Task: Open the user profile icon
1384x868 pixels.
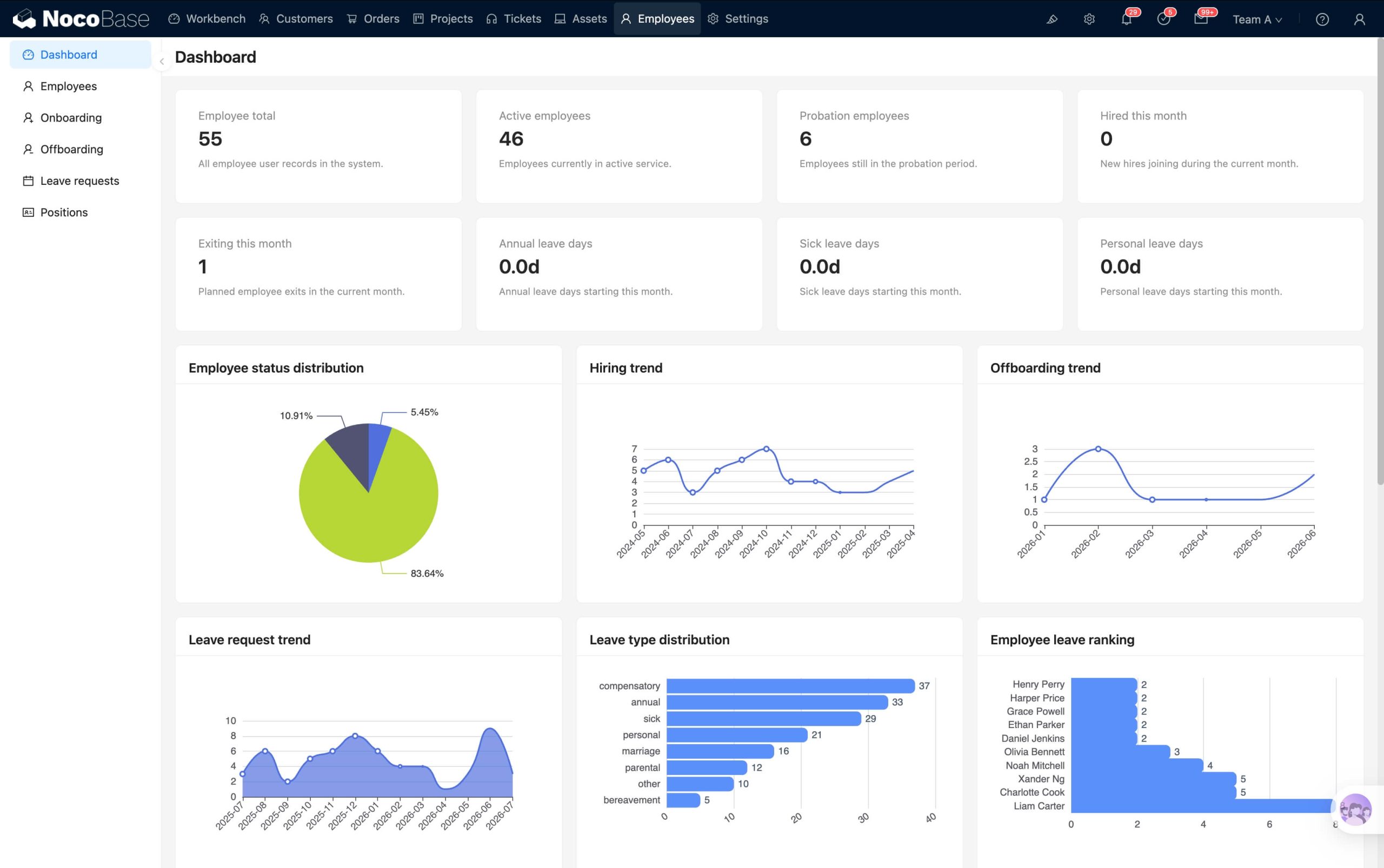Action: [1359, 19]
